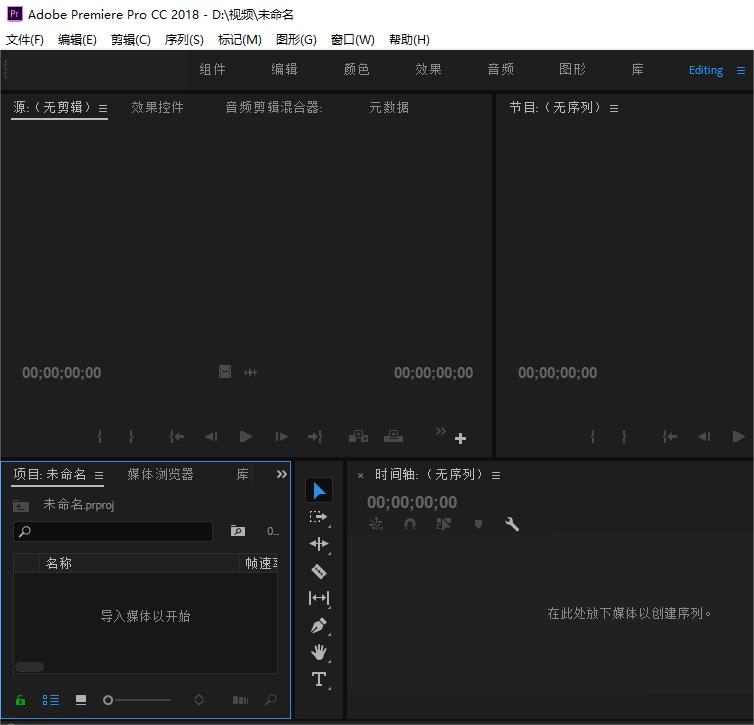Click project search input field
Image resolution: width=754 pixels, height=725 pixels.
pyautogui.click(x=113, y=531)
